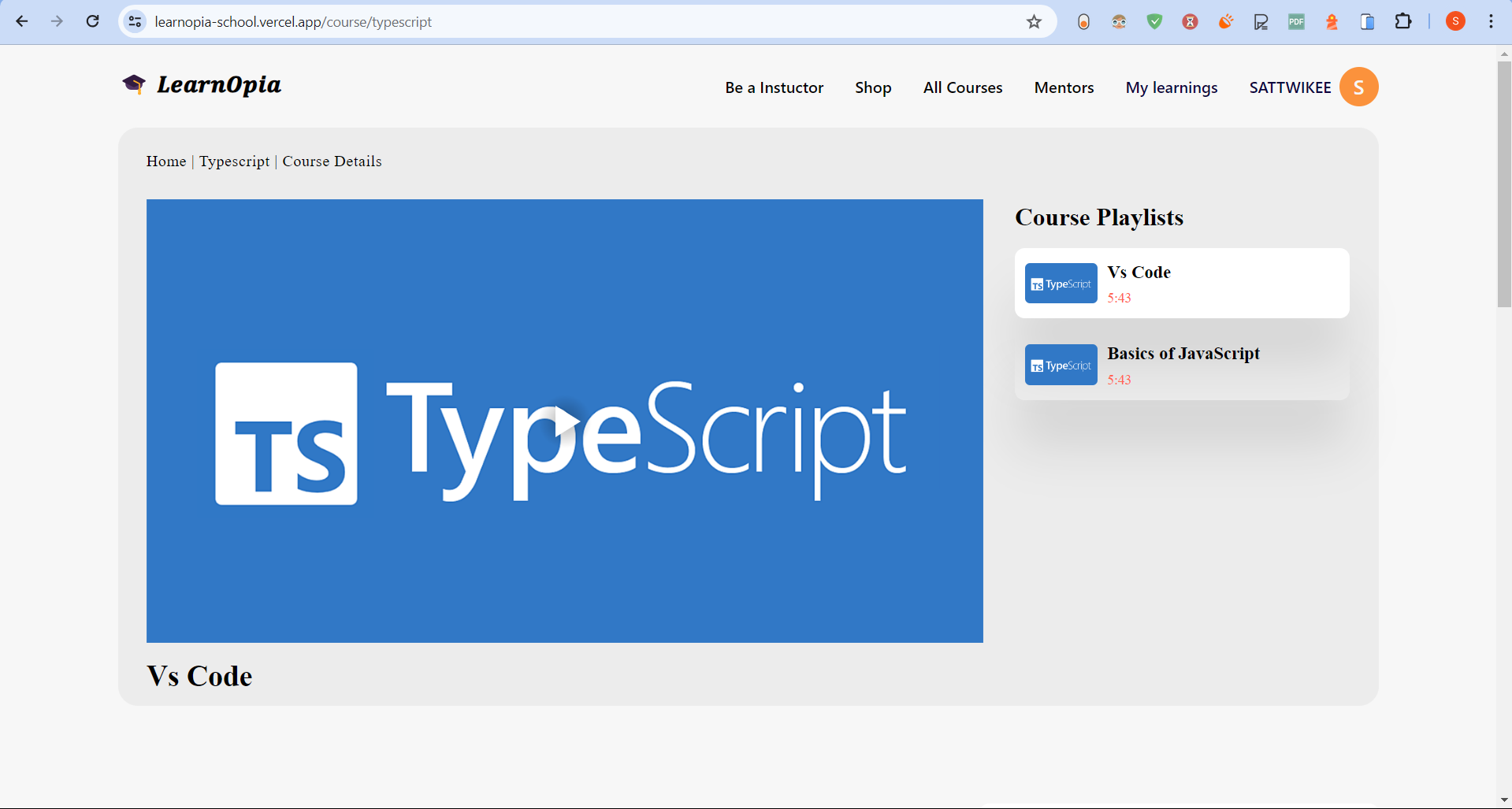Click the Vs Code lesson thumbnail
The height and width of the screenshot is (809, 1512).
click(x=1061, y=284)
